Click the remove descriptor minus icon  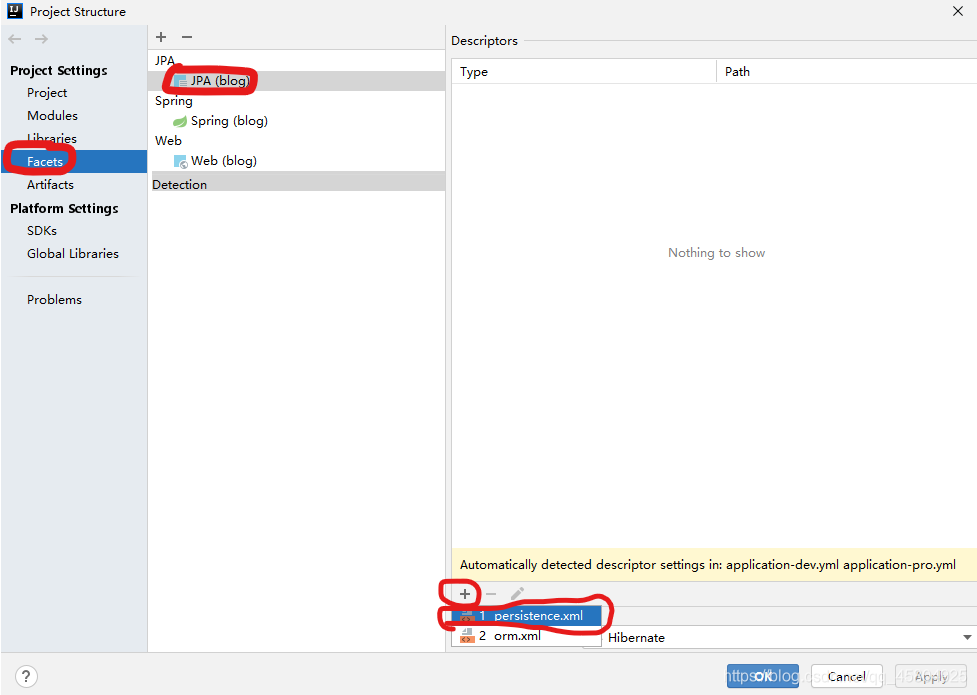click(491, 594)
